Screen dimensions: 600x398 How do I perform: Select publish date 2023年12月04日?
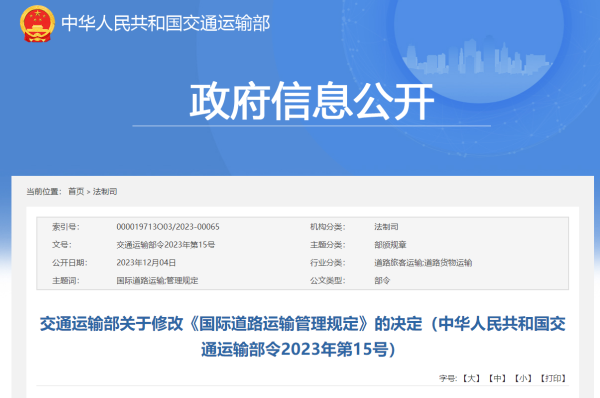(x=146, y=263)
